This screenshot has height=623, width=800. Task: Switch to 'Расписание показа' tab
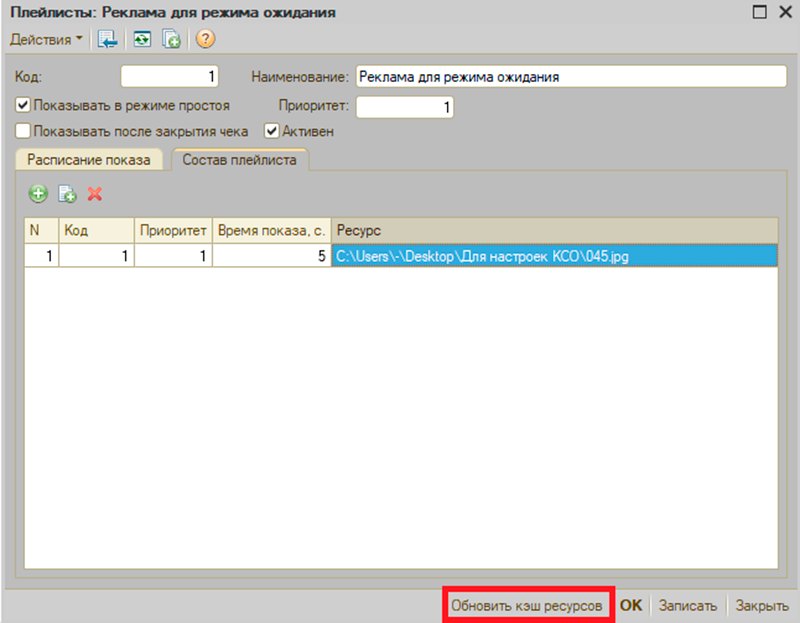click(x=89, y=160)
